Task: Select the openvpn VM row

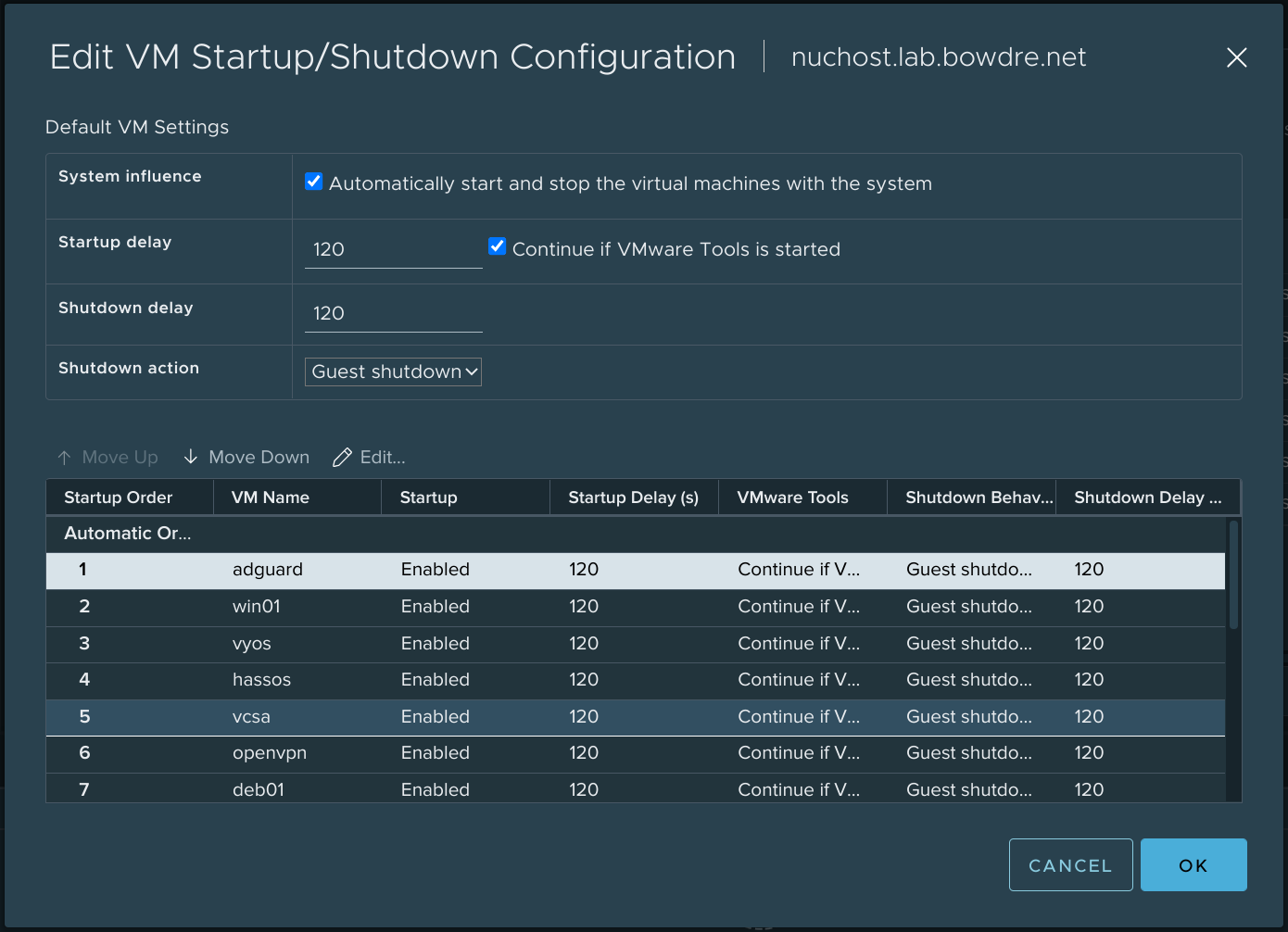Action: point(636,754)
